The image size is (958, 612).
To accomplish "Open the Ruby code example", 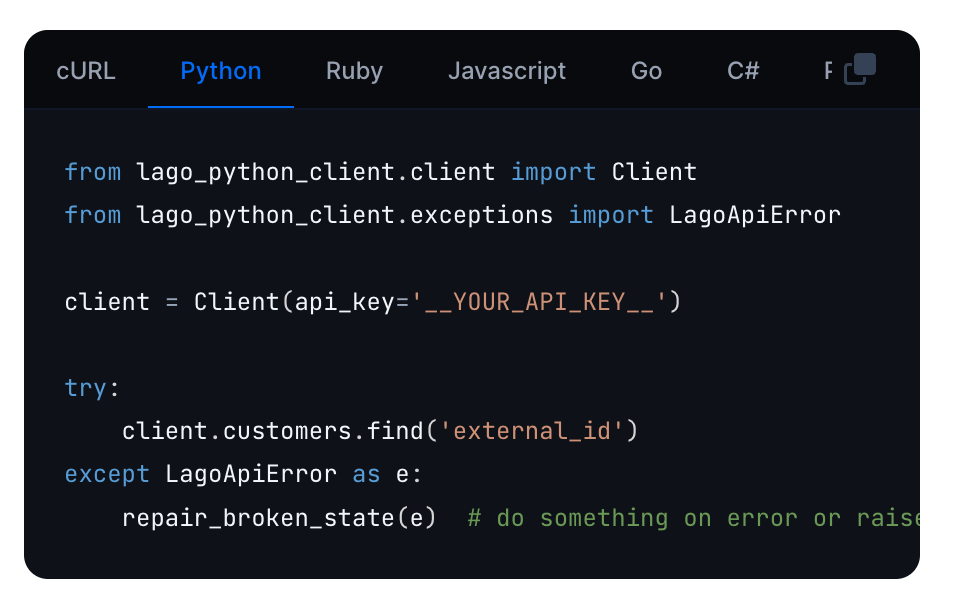I will (353, 70).
